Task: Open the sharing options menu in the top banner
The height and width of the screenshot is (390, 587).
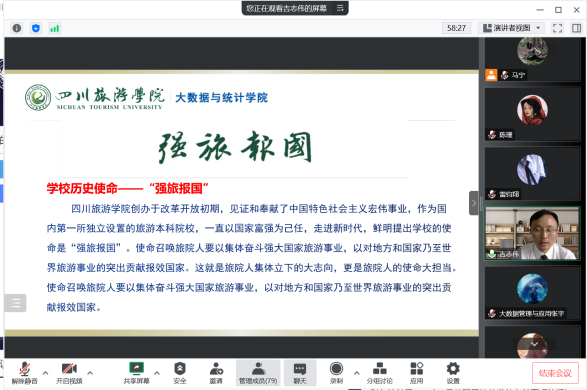Action: coord(340,8)
